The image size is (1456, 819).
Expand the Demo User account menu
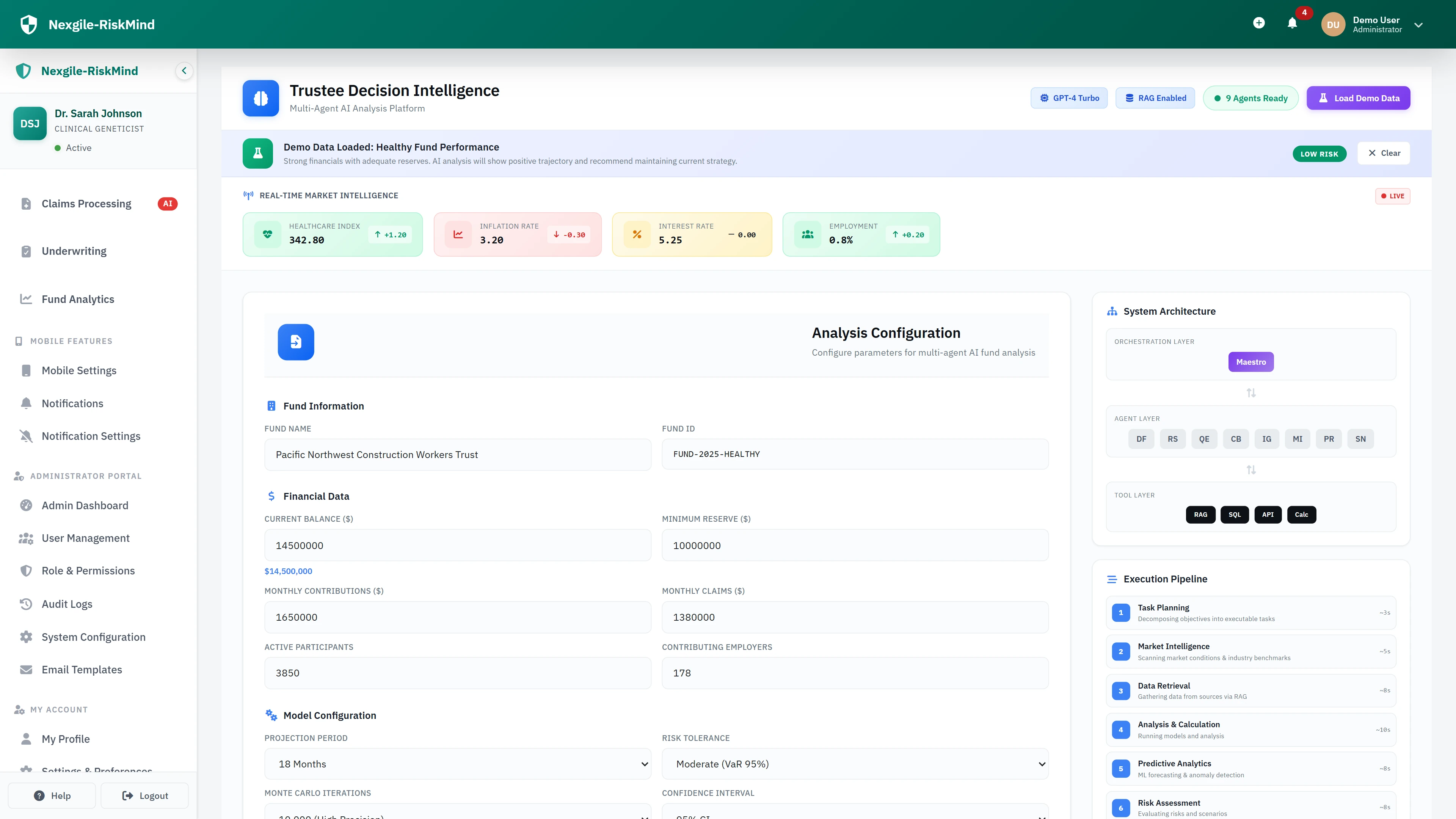coord(1418,24)
